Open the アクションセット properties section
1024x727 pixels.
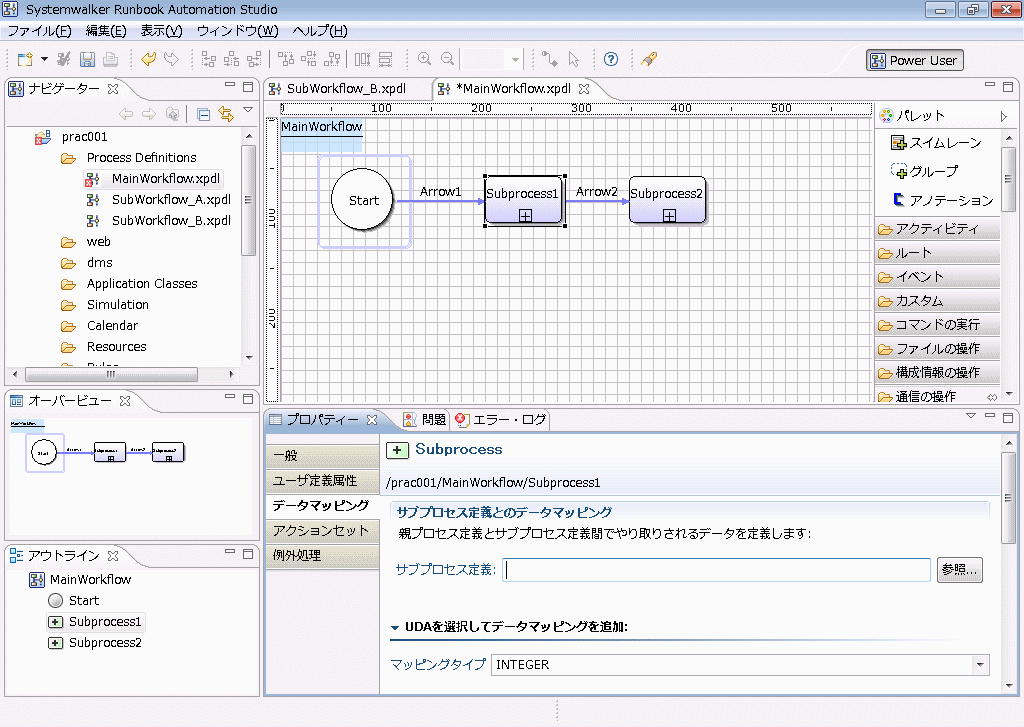coord(323,530)
